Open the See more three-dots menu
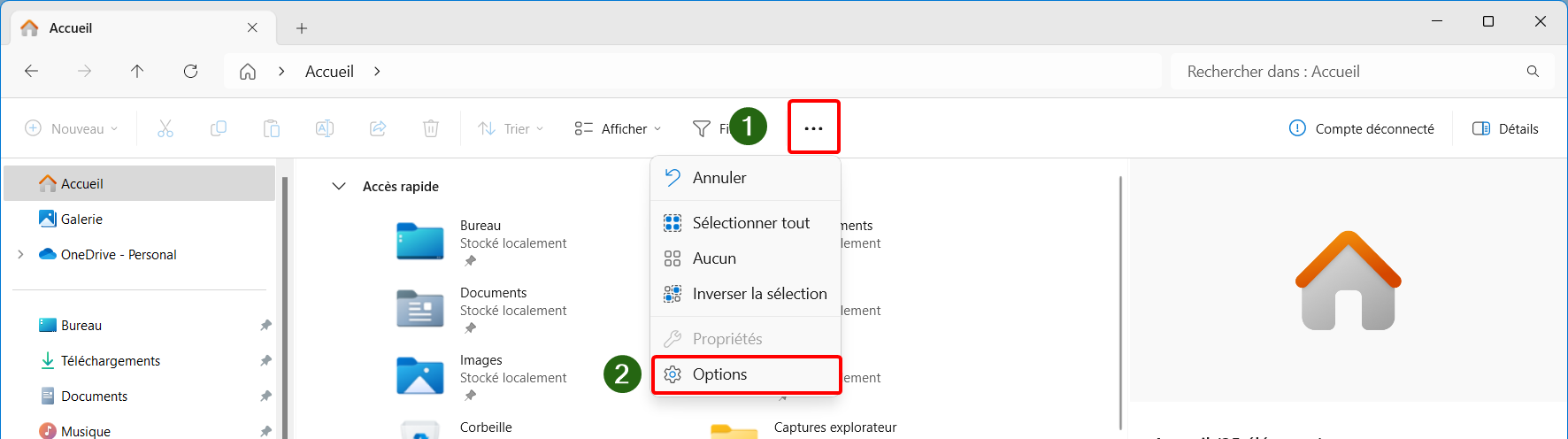 (x=813, y=128)
